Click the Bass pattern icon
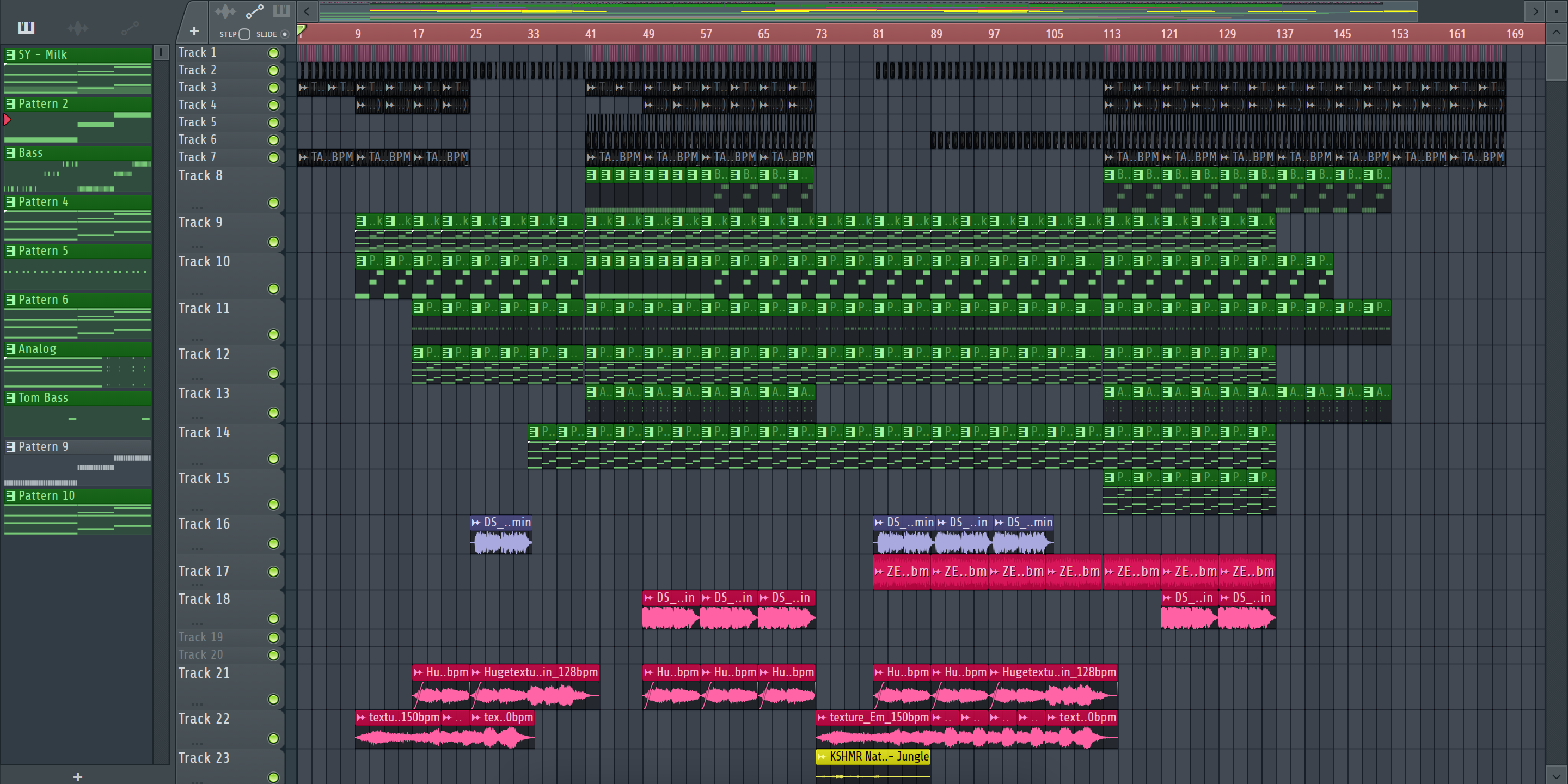This screenshot has width=1568, height=784. pyautogui.click(x=10, y=153)
